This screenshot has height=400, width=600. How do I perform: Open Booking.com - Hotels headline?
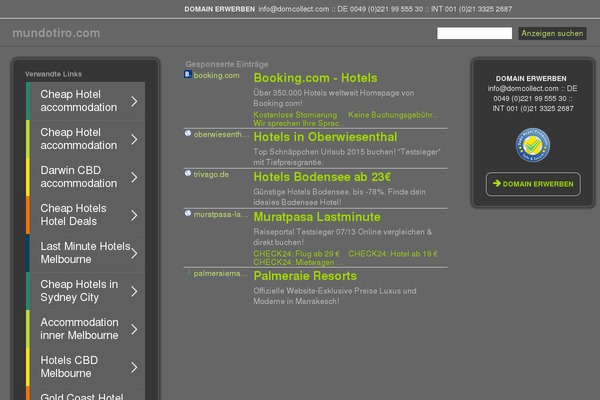[315, 78]
